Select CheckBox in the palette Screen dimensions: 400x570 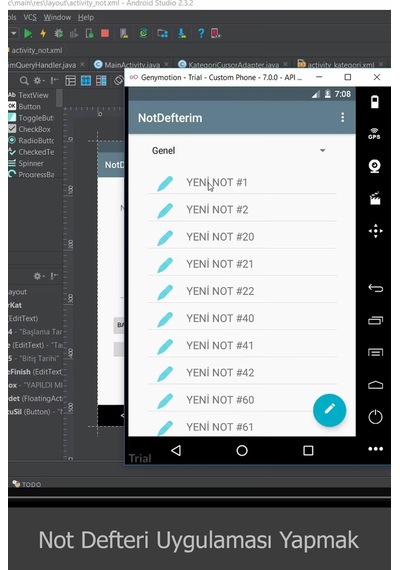[29, 129]
